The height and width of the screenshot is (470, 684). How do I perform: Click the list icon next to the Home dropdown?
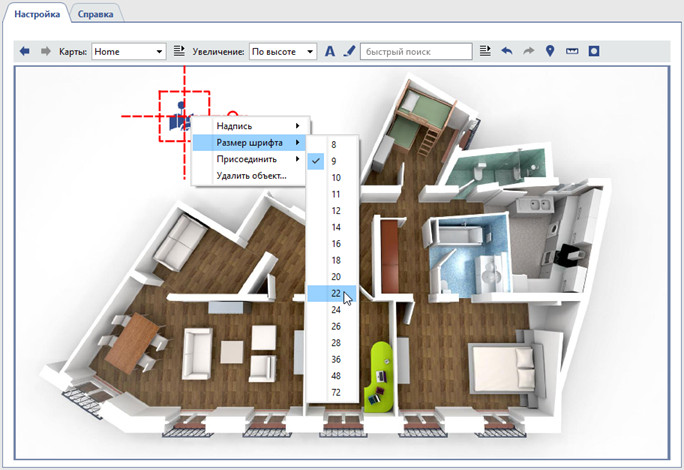tap(179, 51)
